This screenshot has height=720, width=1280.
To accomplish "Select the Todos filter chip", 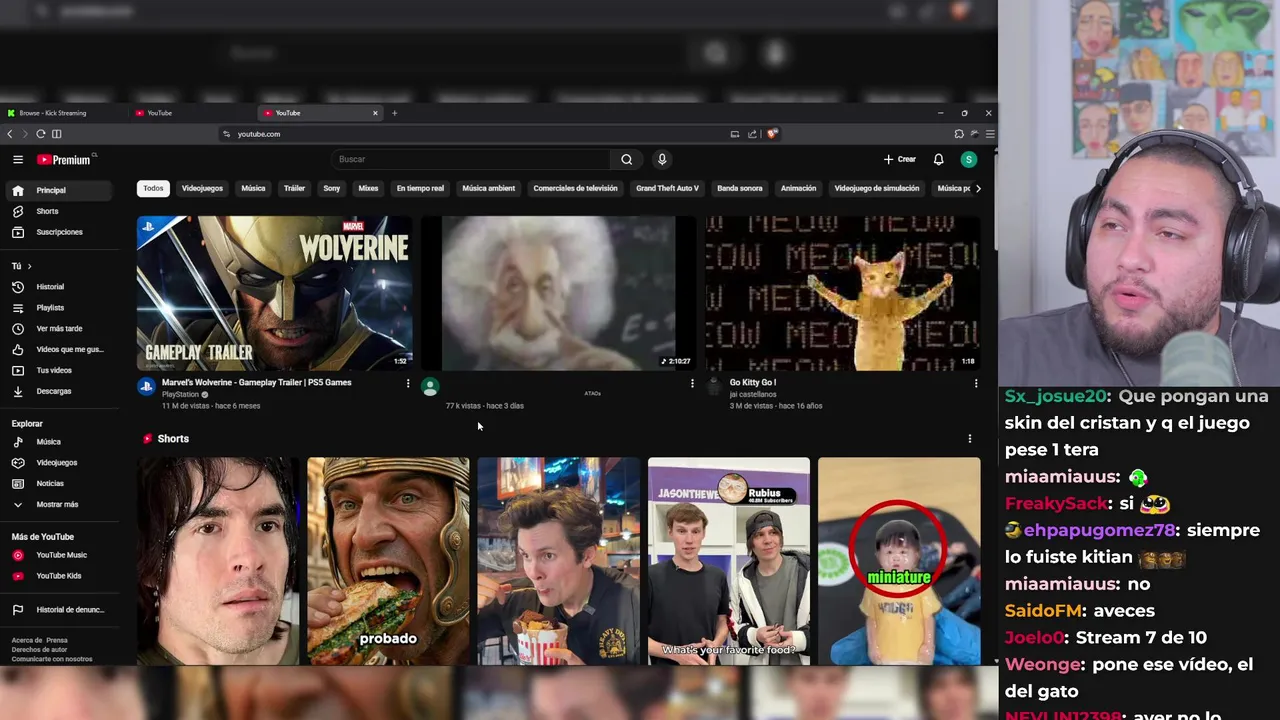I will pyautogui.click(x=153, y=188).
